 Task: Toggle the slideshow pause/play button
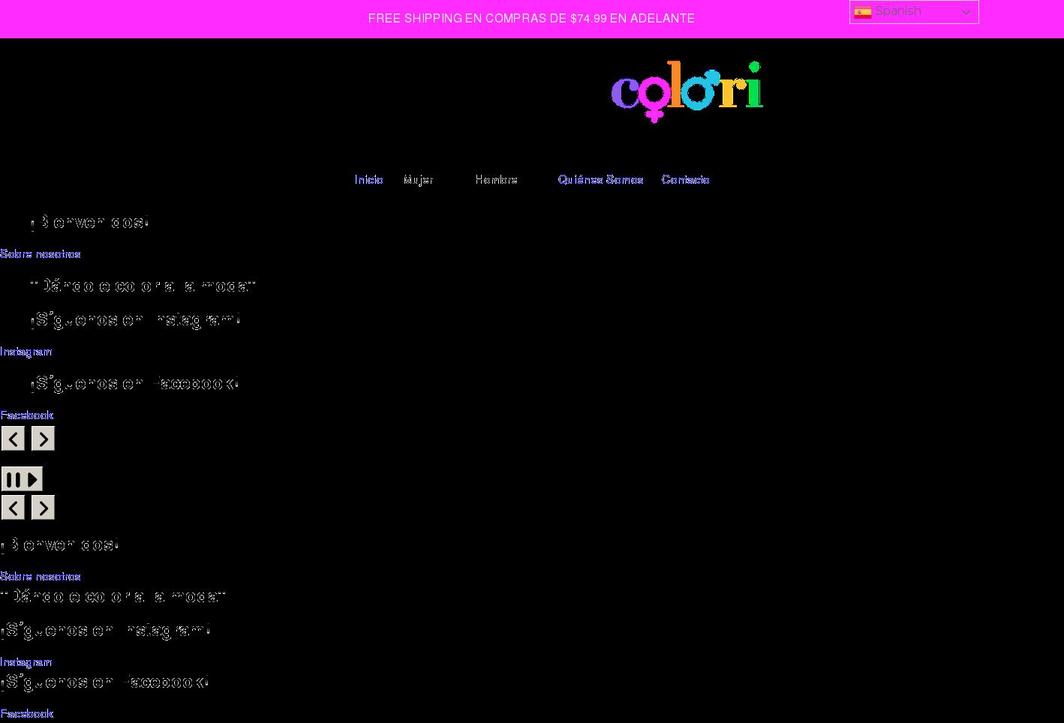coord(22,479)
